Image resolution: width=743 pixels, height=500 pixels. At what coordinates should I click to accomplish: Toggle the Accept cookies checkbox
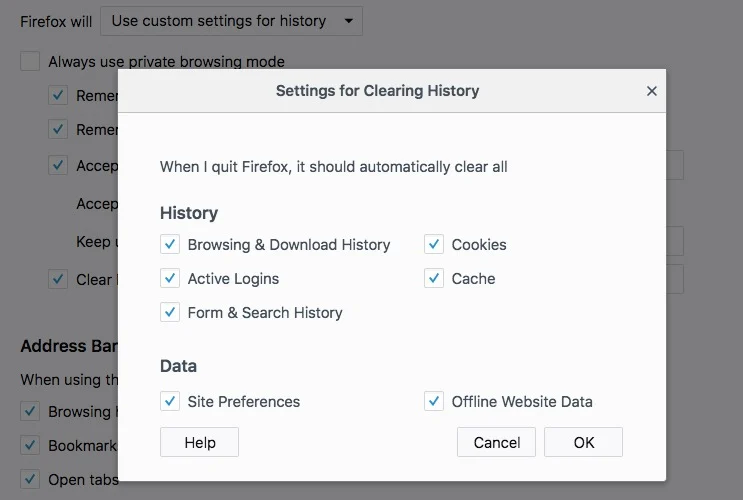coord(59,165)
